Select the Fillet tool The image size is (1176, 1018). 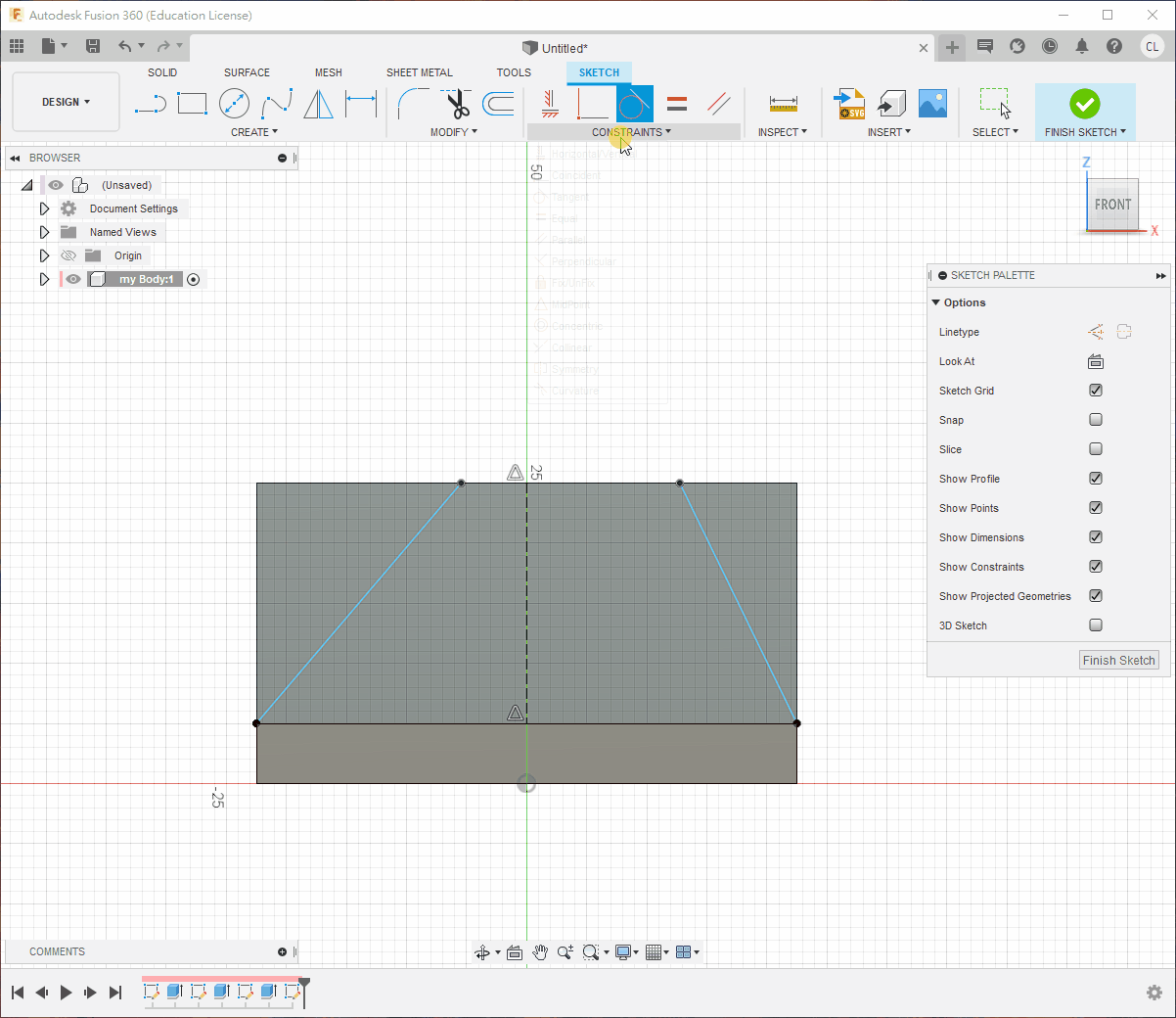point(413,104)
